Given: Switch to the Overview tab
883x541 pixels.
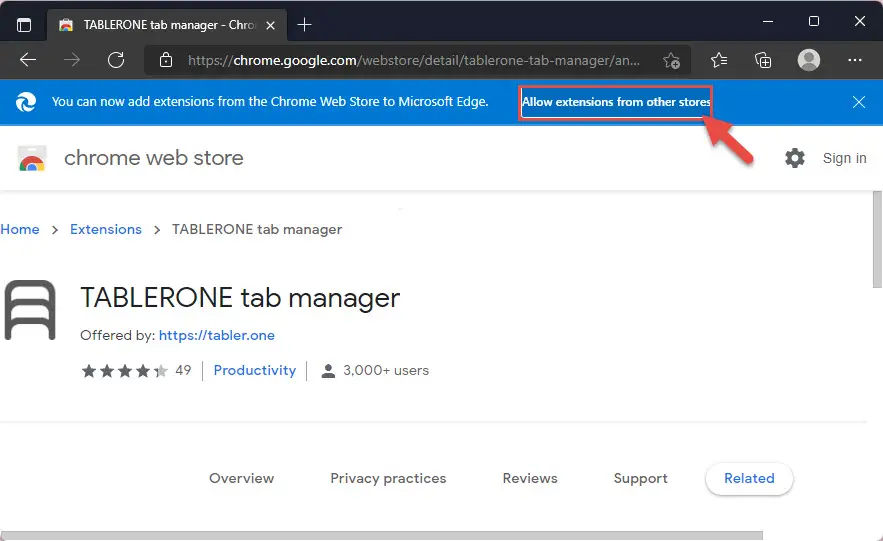Looking at the screenshot, I should point(242,478).
